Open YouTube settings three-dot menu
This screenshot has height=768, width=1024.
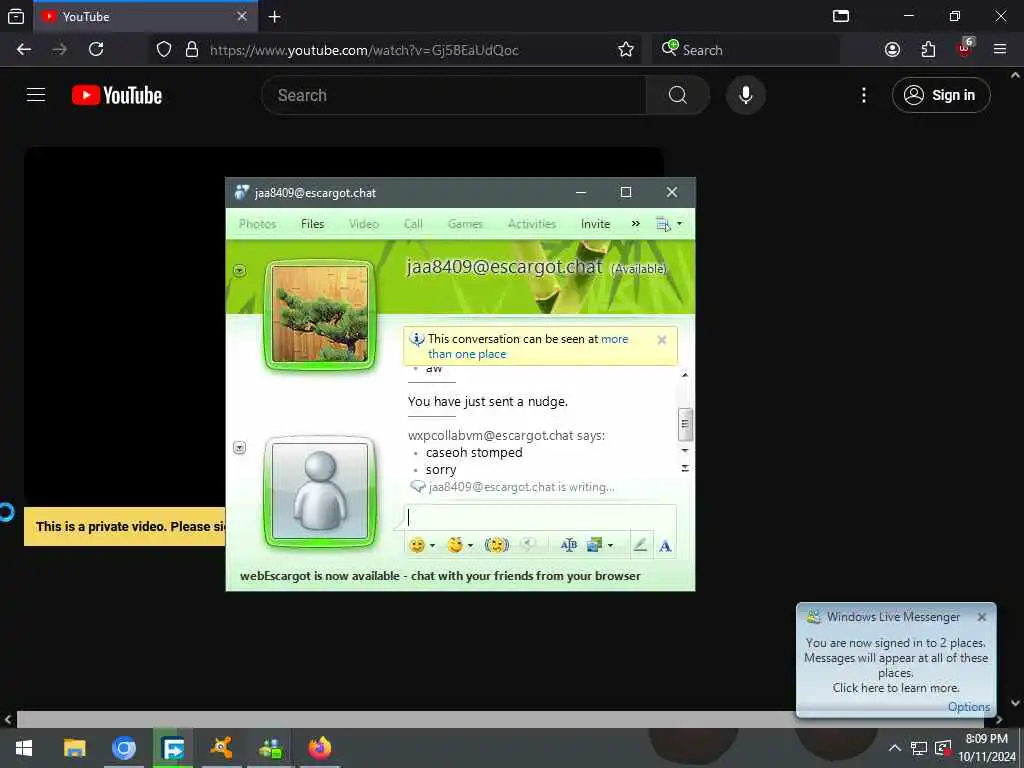pyautogui.click(x=864, y=95)
